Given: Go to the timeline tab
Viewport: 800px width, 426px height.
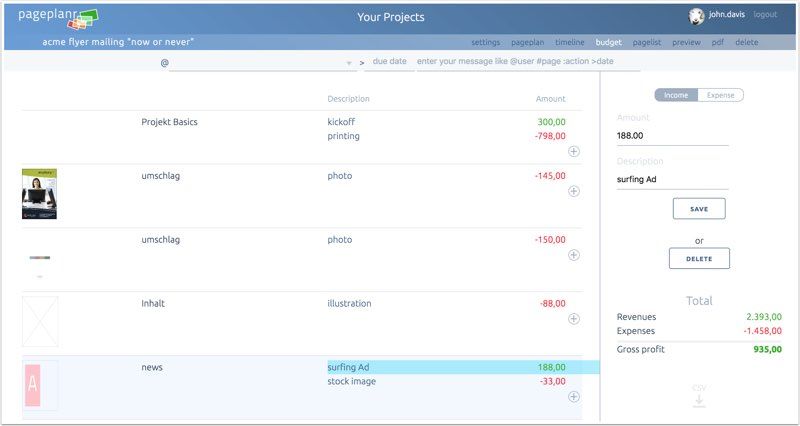Looking at the screenshot, I should click(x=569, y=43).
